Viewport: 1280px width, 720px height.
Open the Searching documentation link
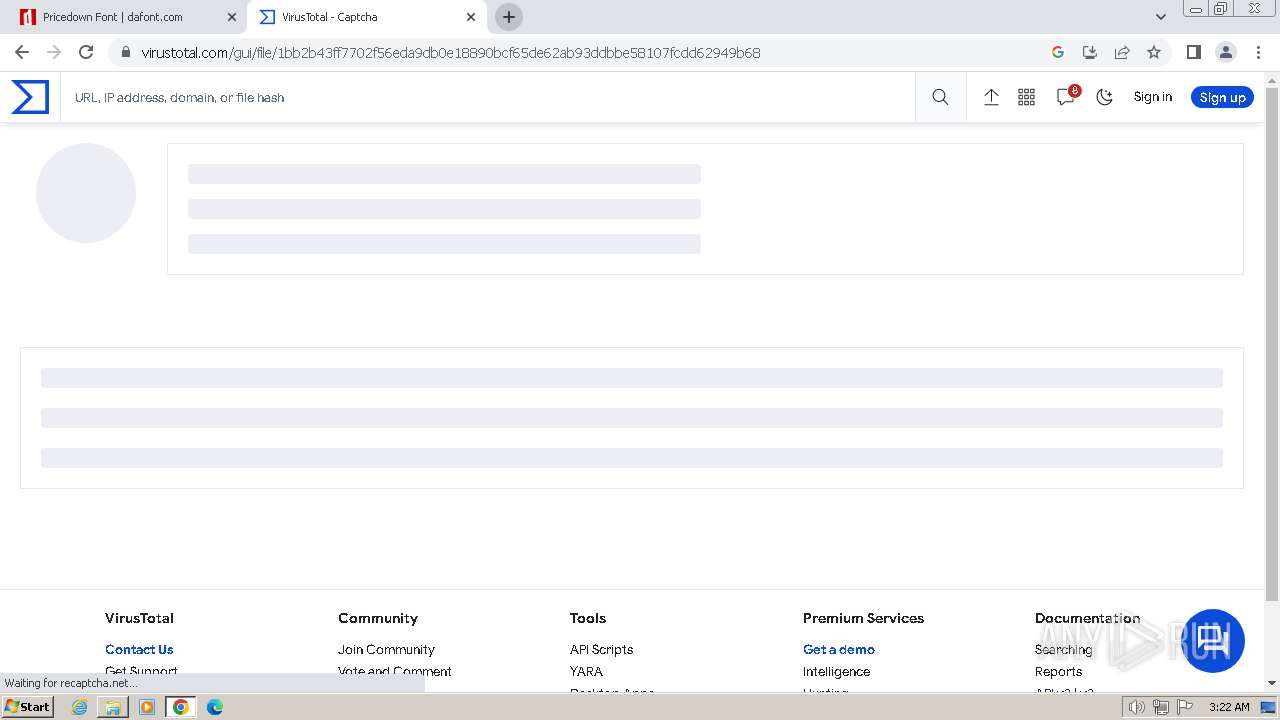(x=1063, y=649)
